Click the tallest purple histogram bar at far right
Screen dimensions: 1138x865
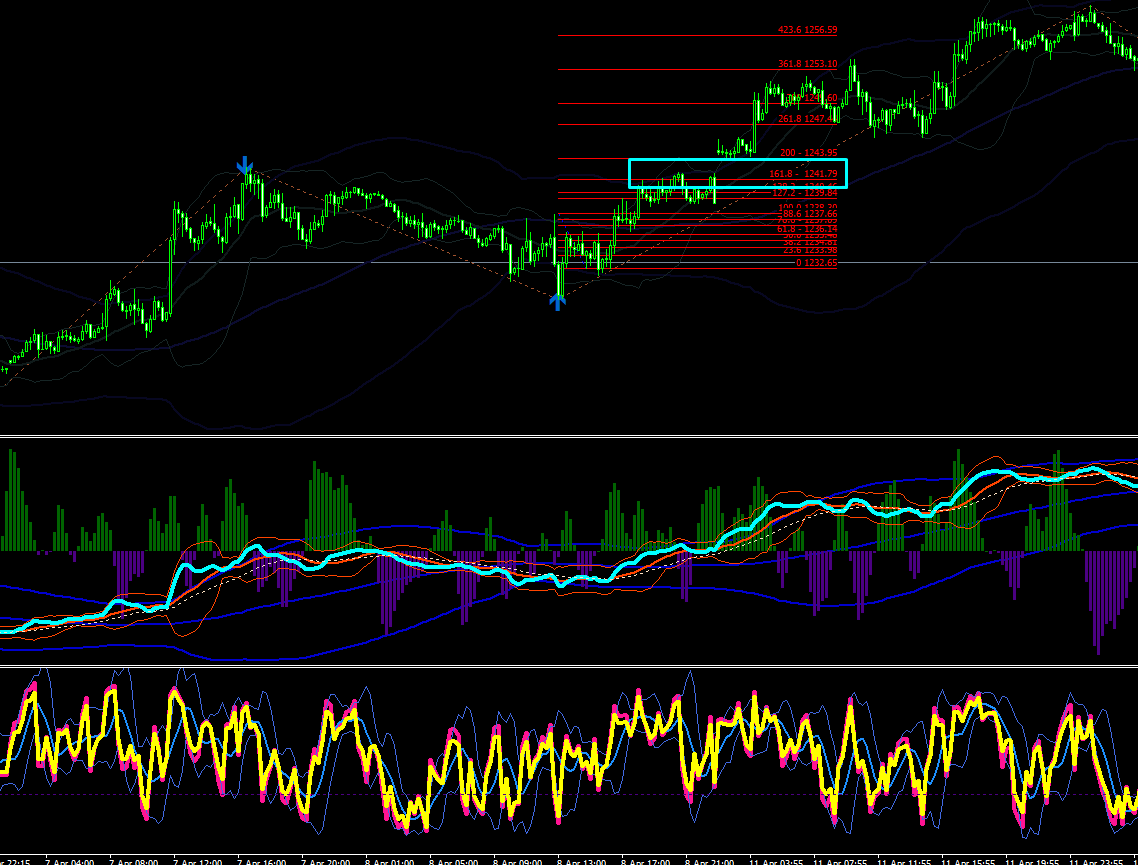click(1098, 602)
